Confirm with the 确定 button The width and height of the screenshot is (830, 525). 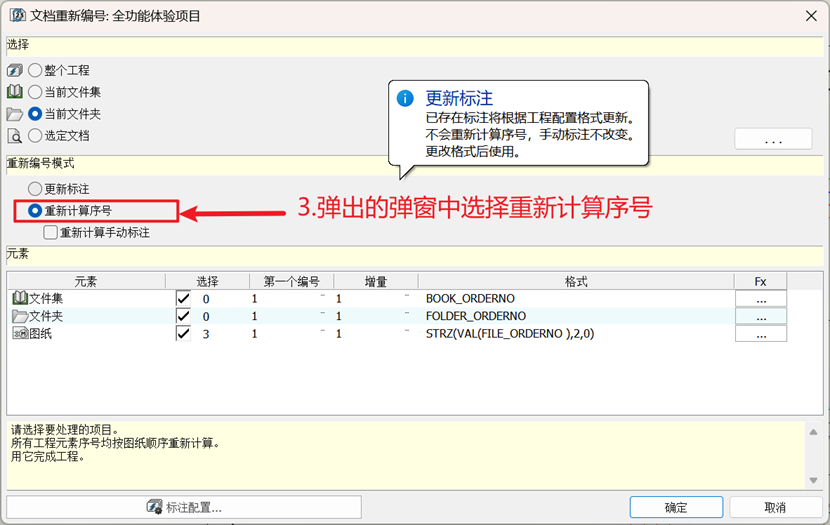[x=676, y=507]
